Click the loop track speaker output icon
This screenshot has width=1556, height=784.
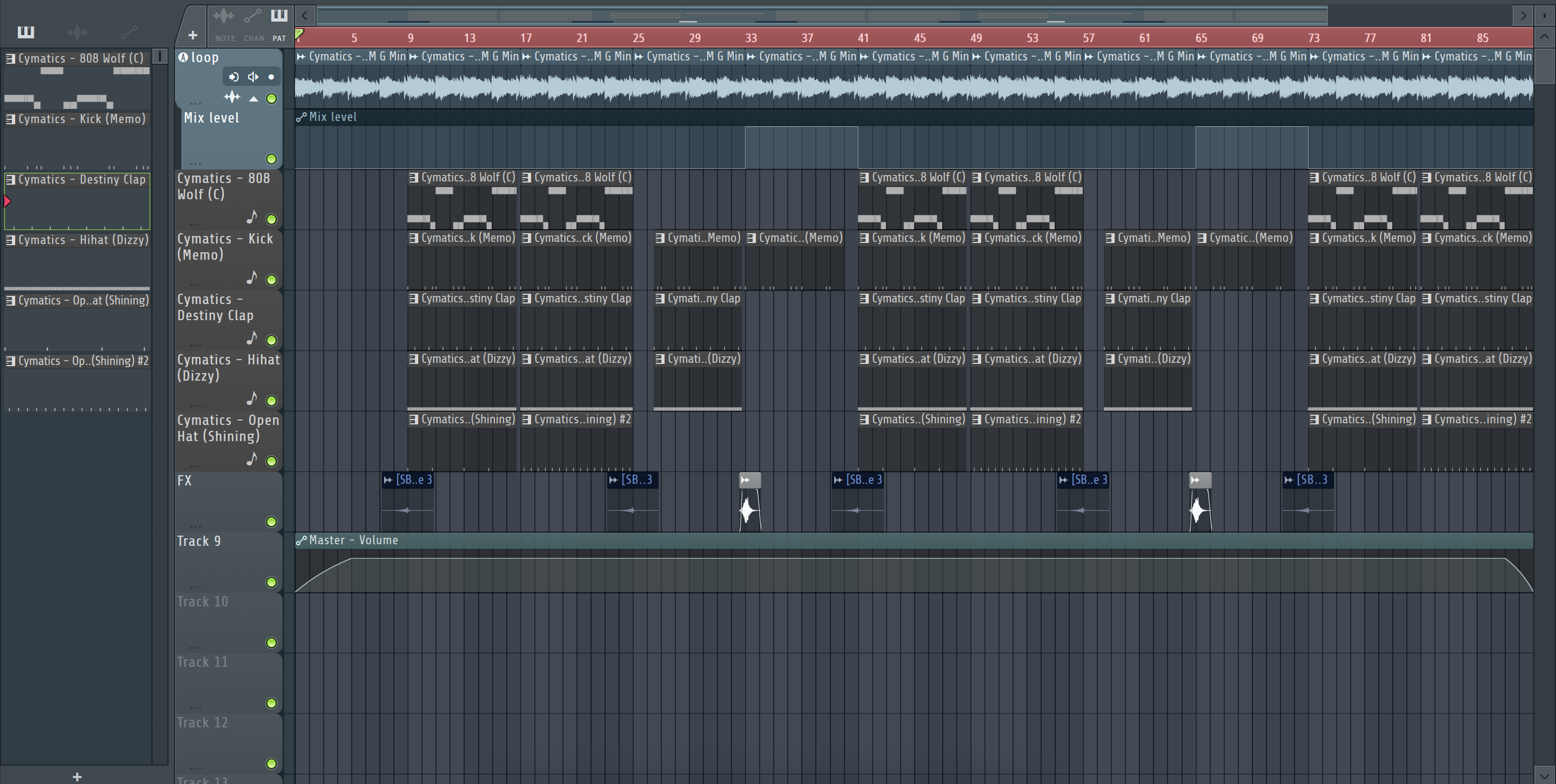pyautogui.click(x=253, y=77)
